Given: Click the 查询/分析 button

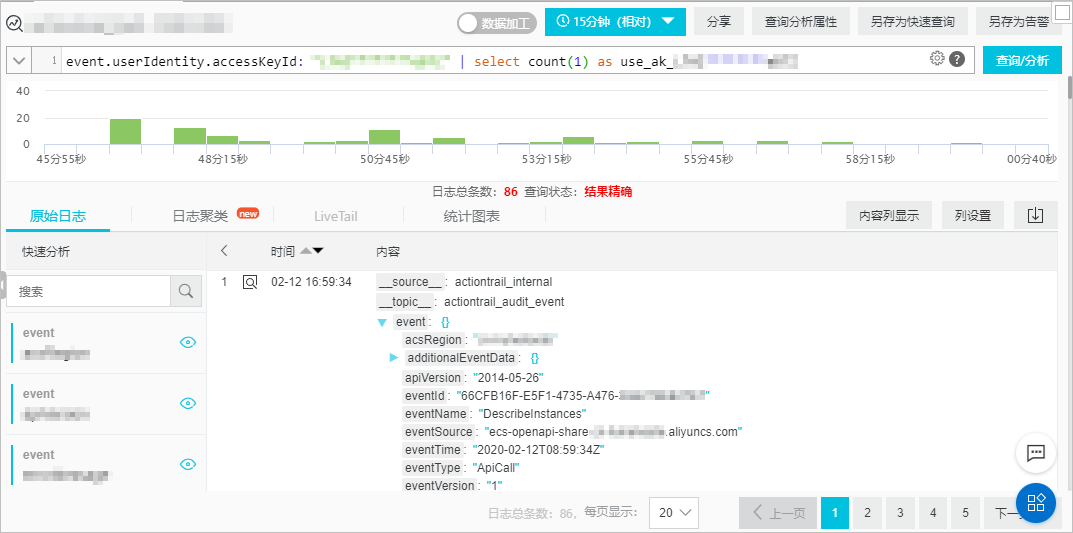Looking at the screenshot, I should tap(1022, 60).
